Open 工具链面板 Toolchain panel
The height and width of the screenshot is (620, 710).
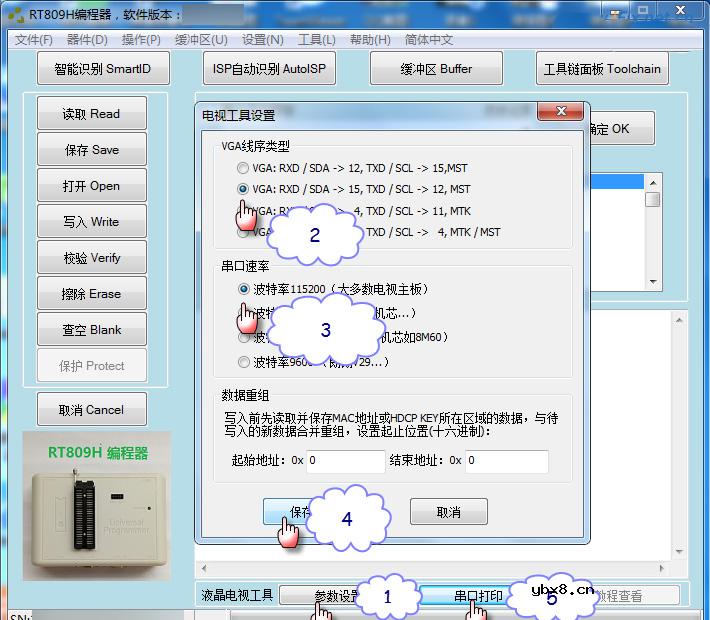(602, 68)
